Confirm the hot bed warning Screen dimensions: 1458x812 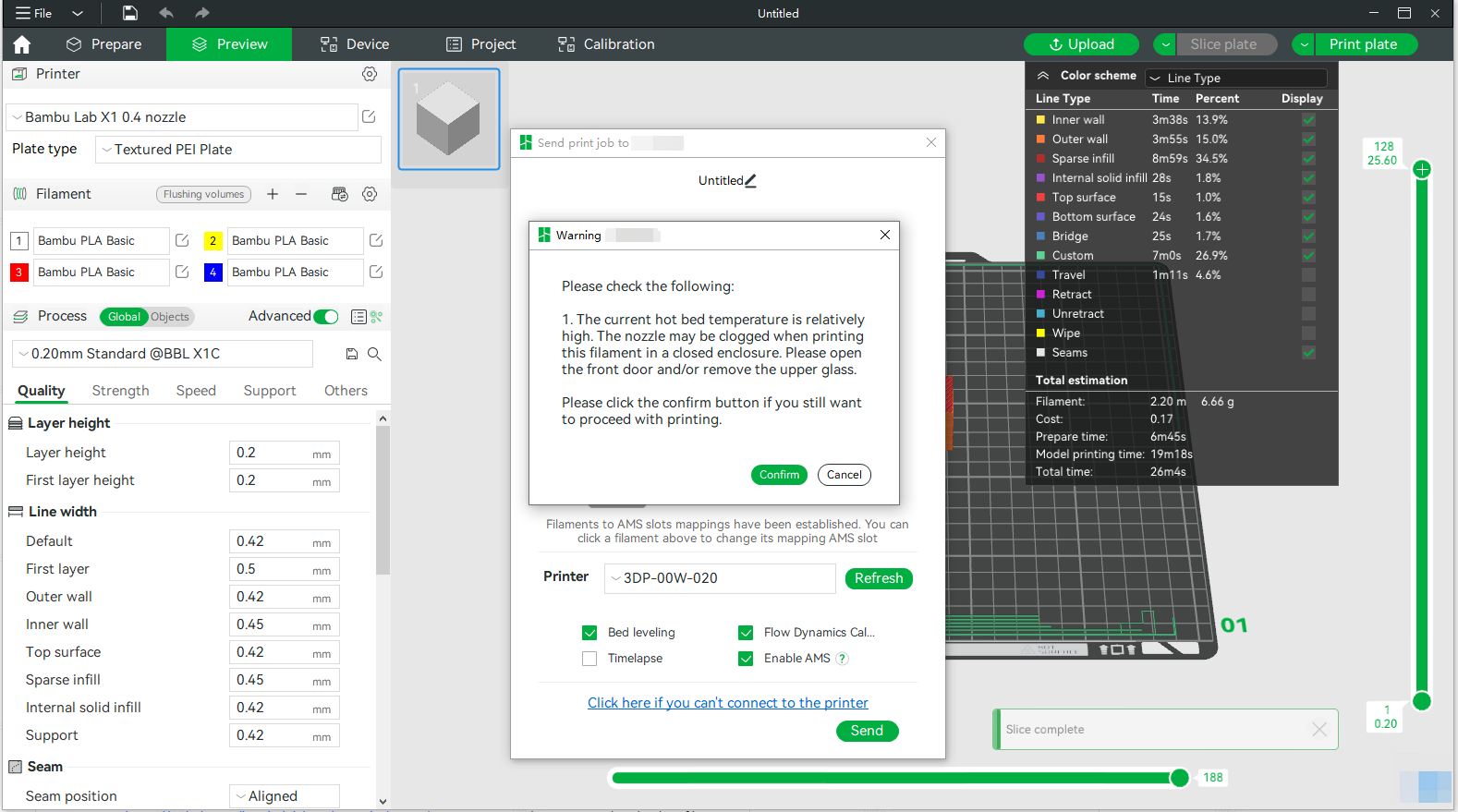pyautogui.click(x=779, y=475)
